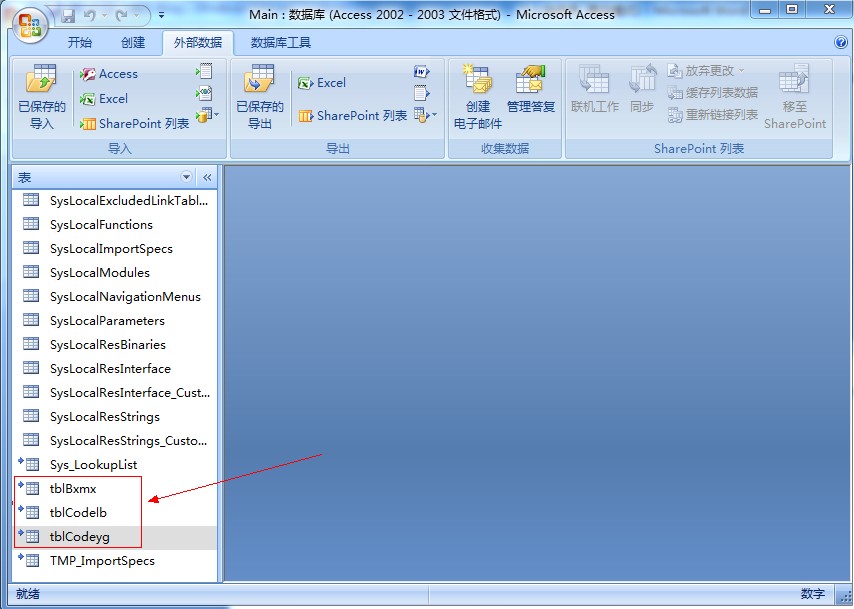Click the import XML file icon
The height and width of the screenshot is (609, 854).
pyautogui.click(x=204, y=93)
